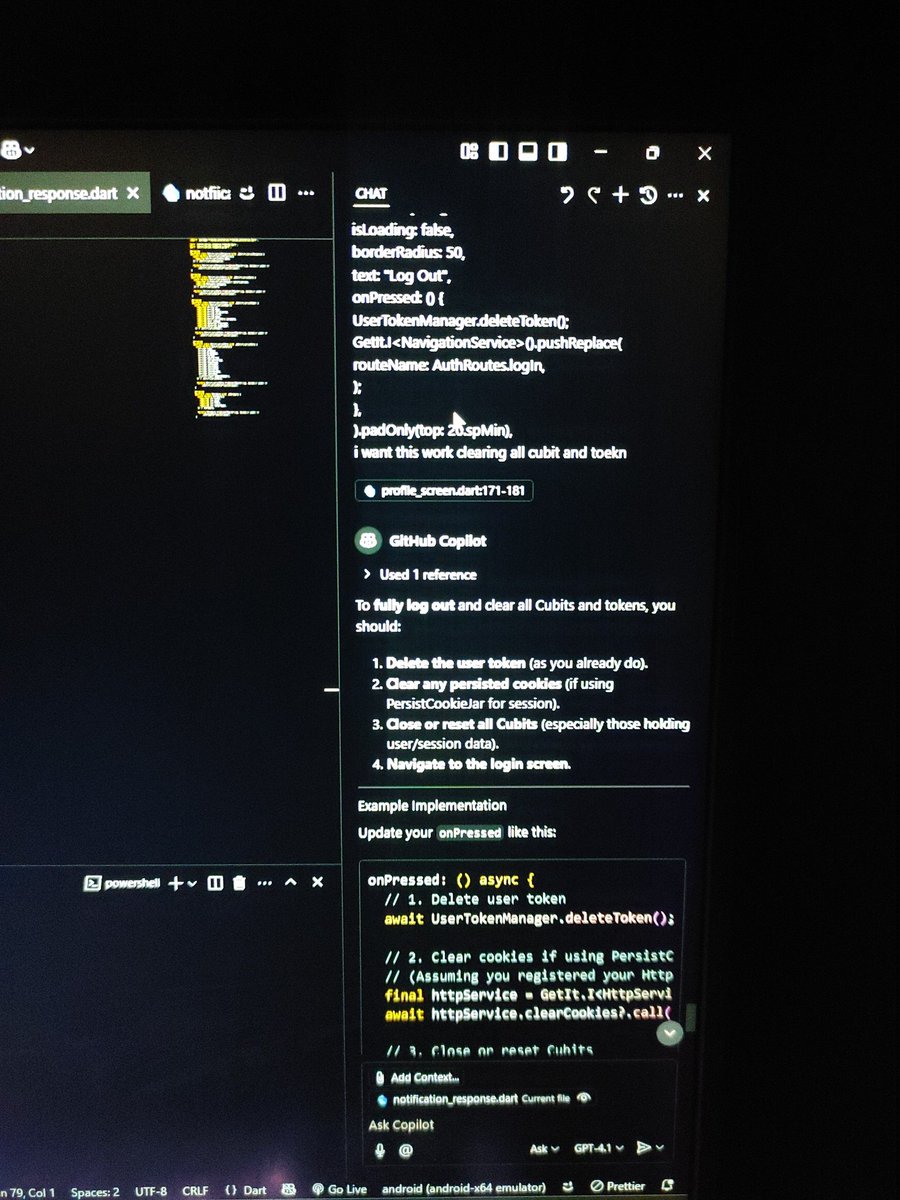
Task: Click the editor minimap preview
Action: (230, 328)
